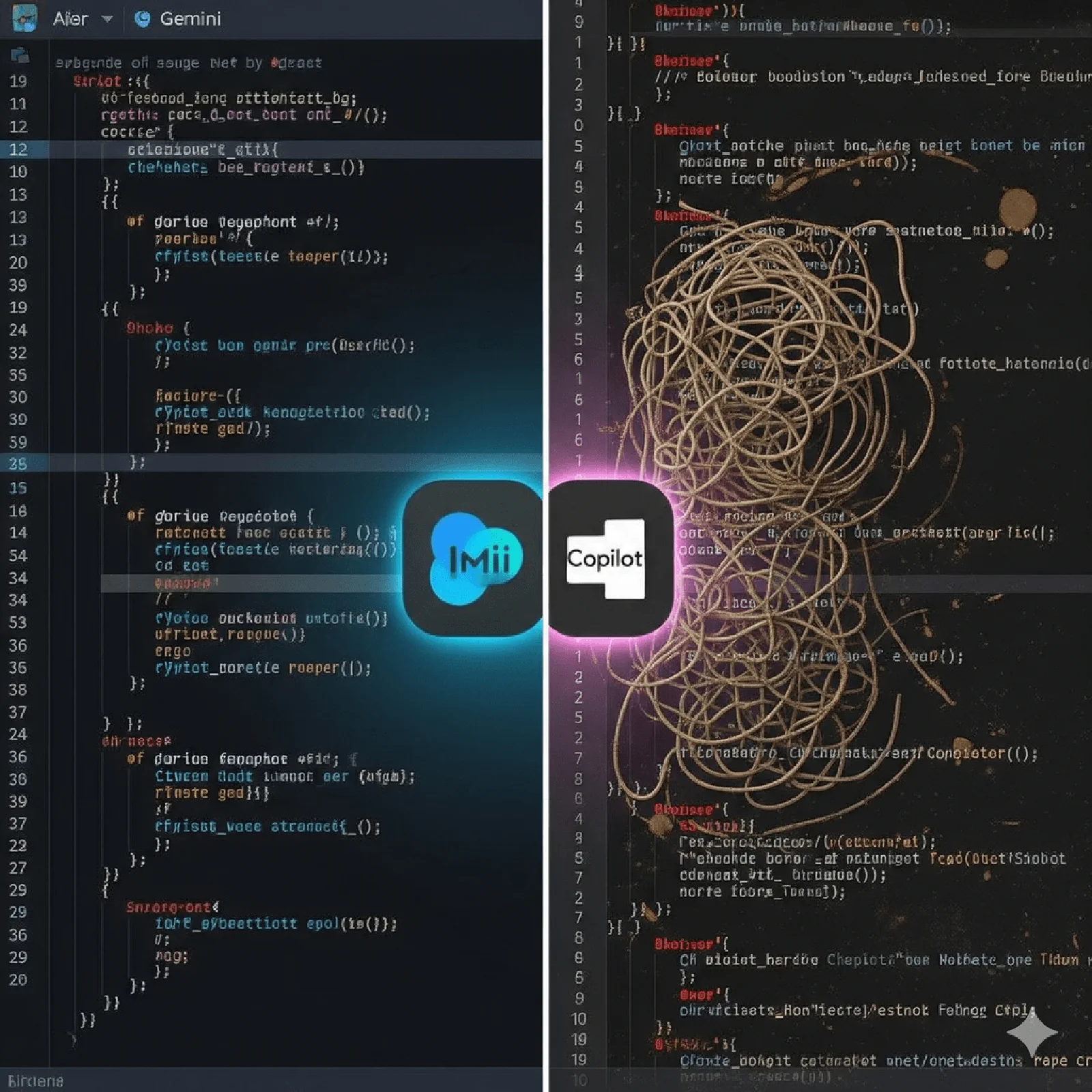The height and width of the screenshot is (1092, 1092).
Task: Click the blue Gemini swirl icon
Action: click(143, 19)
